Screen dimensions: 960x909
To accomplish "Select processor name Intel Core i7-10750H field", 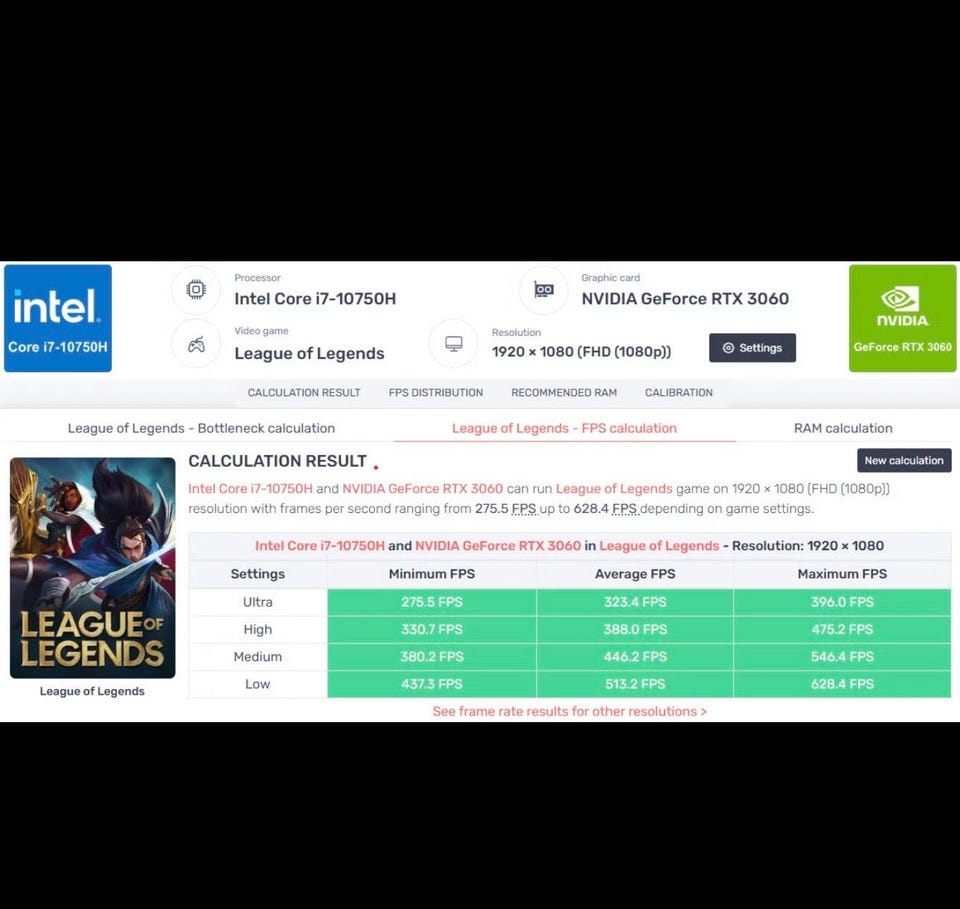I will pyautogui.click(x=315, y=299).
